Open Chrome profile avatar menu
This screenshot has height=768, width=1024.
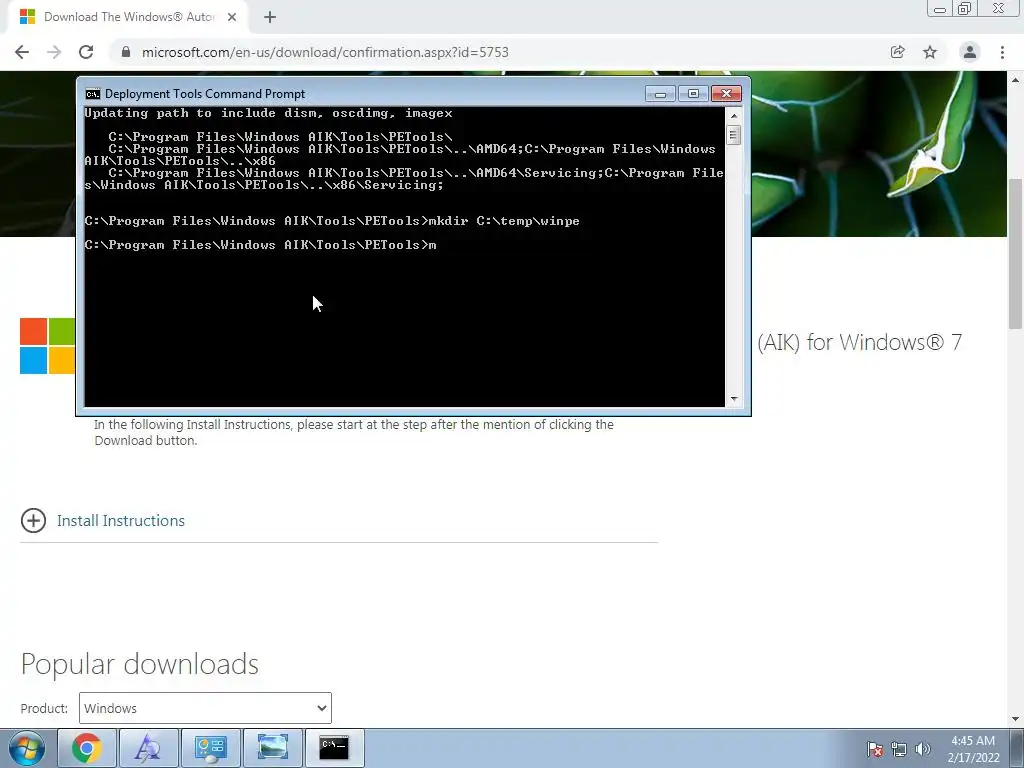coord(970,52)
